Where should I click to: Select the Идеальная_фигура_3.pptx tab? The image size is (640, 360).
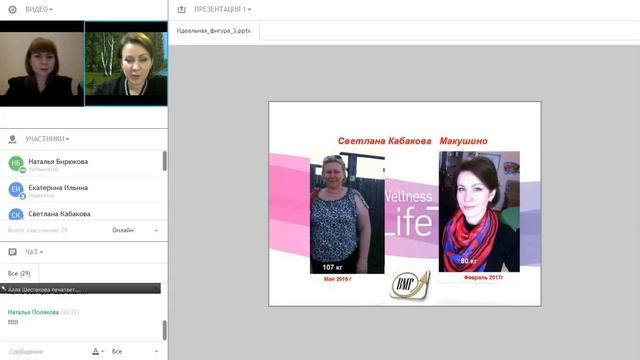213,31
